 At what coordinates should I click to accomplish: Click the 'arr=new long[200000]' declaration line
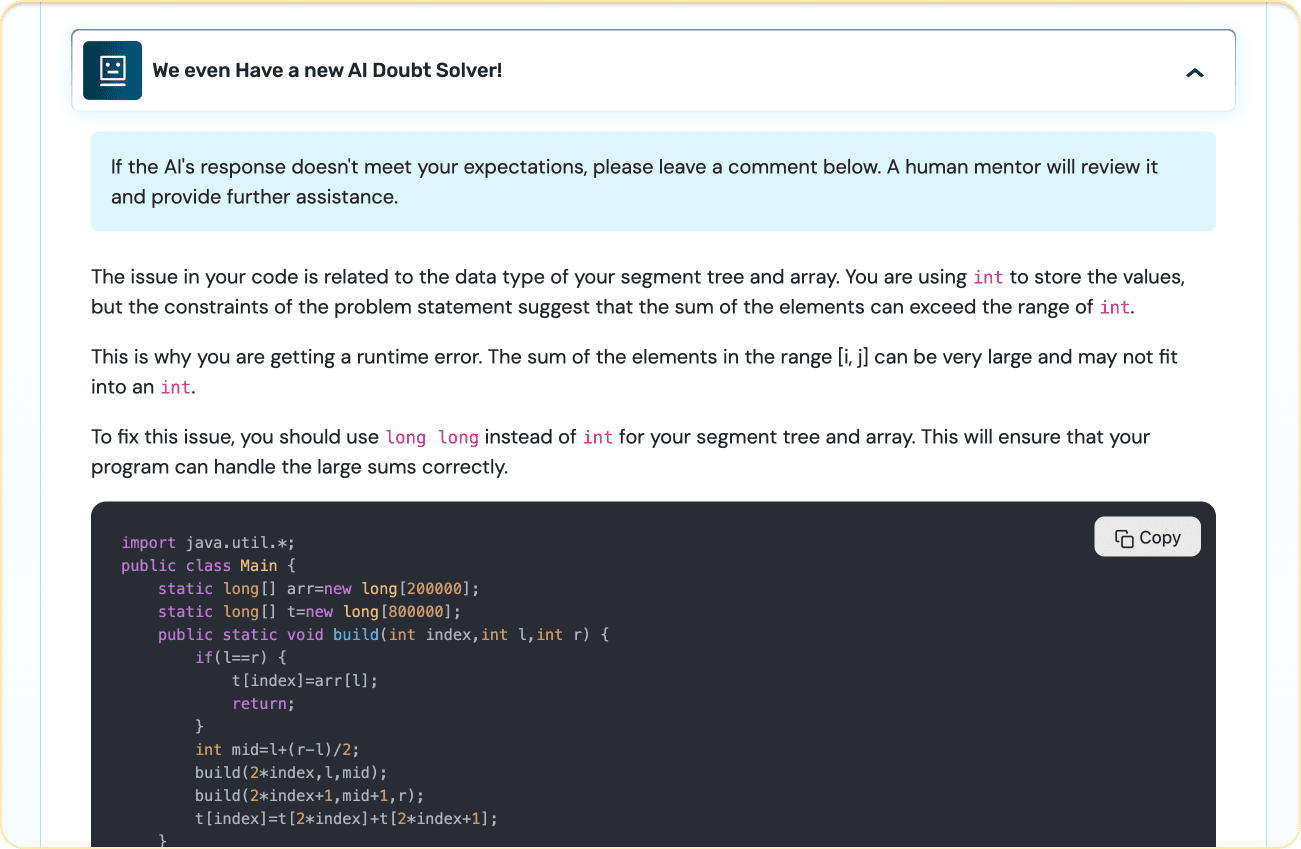[319, 589]
